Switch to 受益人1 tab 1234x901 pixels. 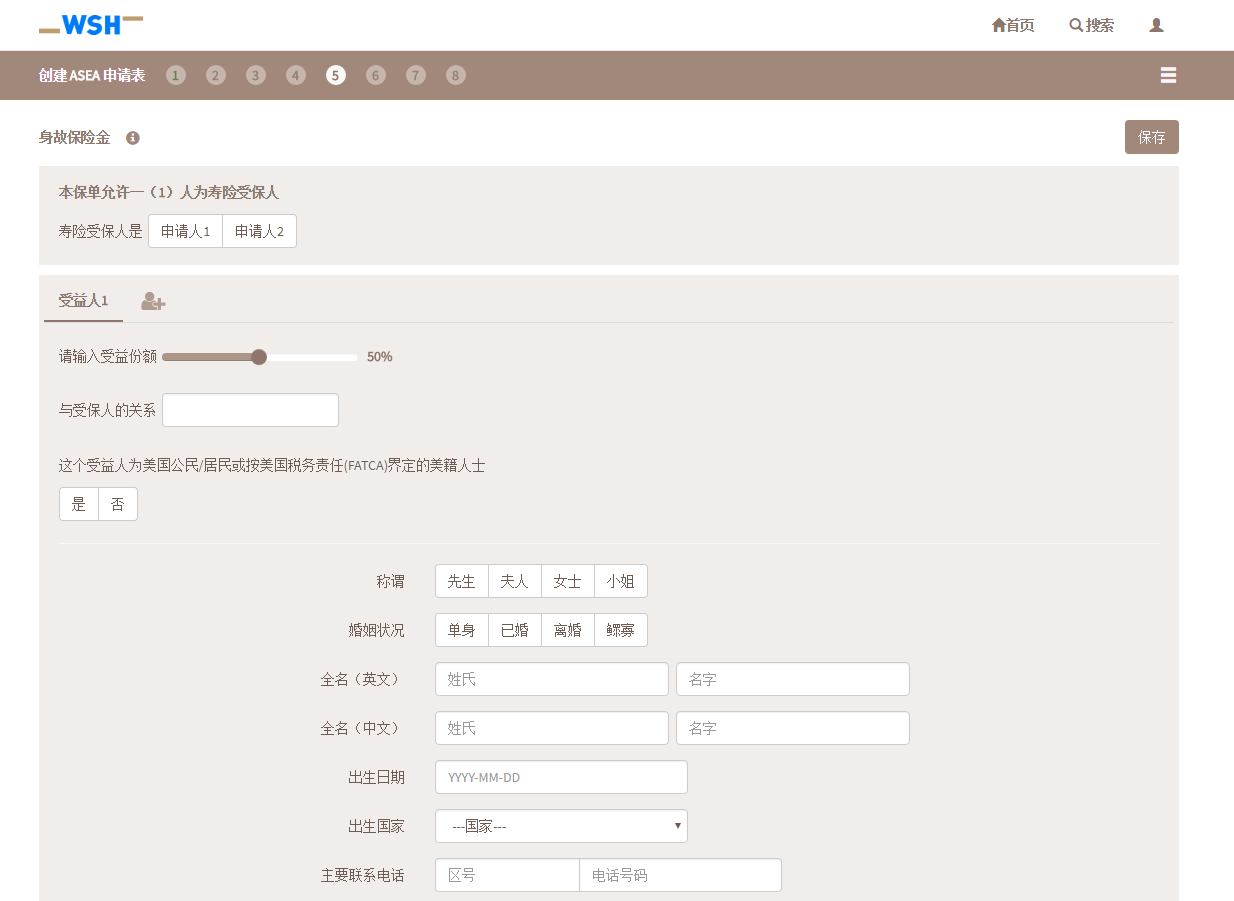pyautogui.click(x=83, y=301)
